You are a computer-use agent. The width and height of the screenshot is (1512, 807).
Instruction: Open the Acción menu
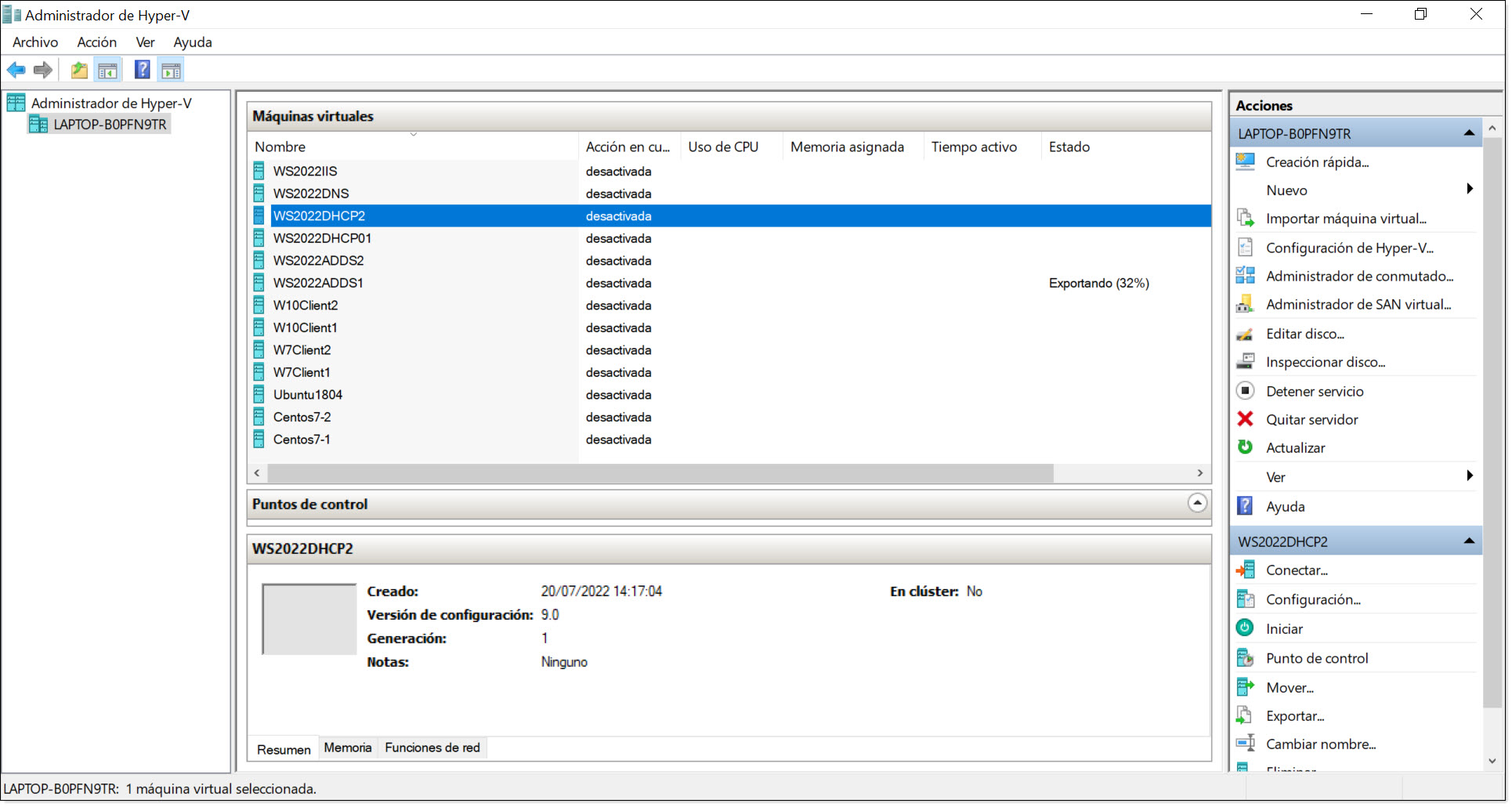pos(96,42)
